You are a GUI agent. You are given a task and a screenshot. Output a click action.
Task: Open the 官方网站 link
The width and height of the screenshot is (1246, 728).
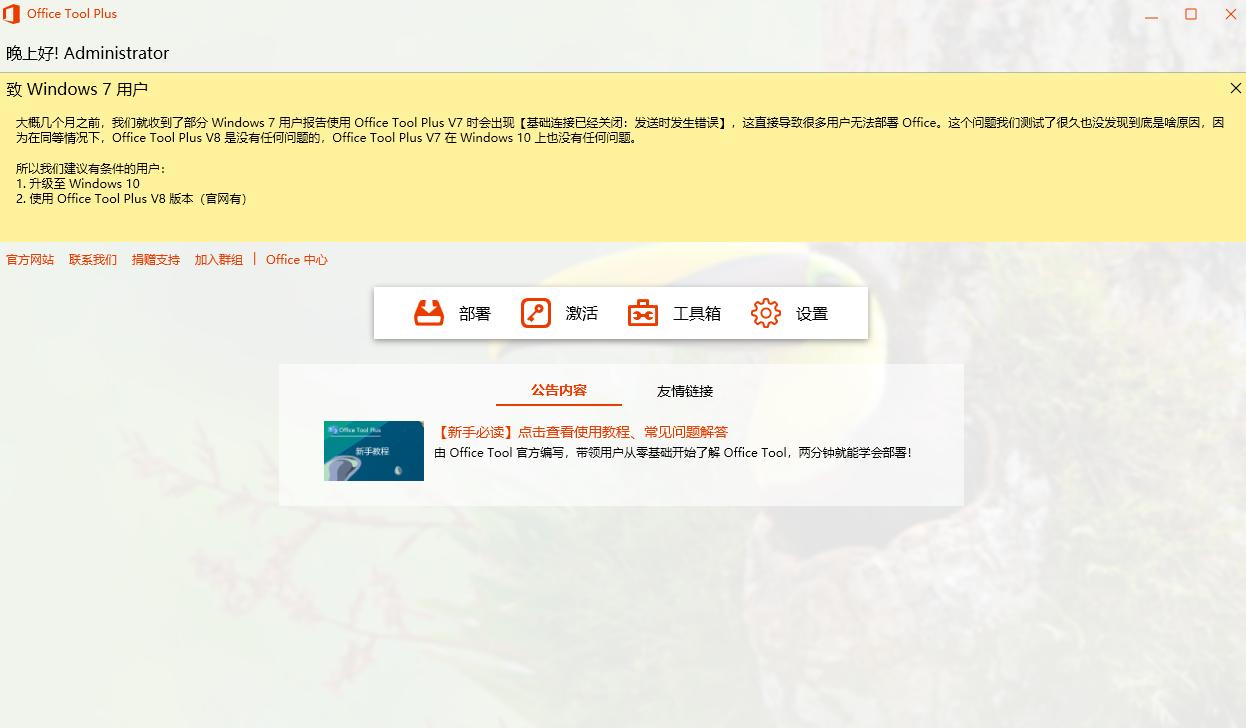[30, 259]
